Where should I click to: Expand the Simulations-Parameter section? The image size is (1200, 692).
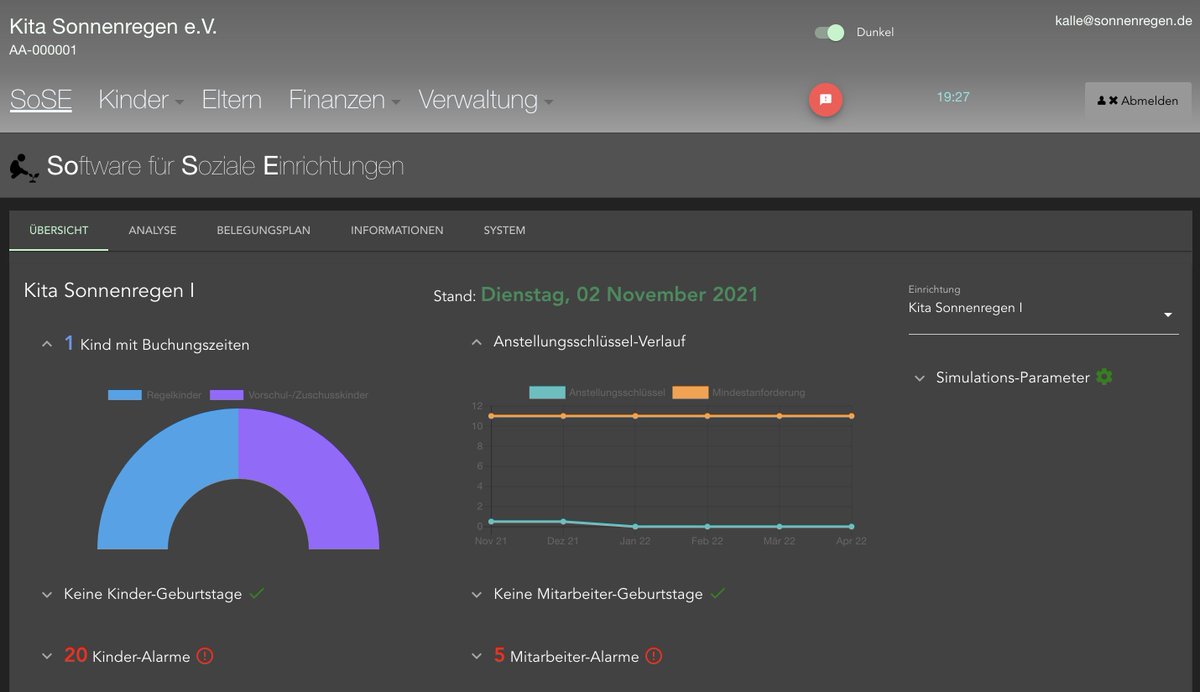[920, 378]
